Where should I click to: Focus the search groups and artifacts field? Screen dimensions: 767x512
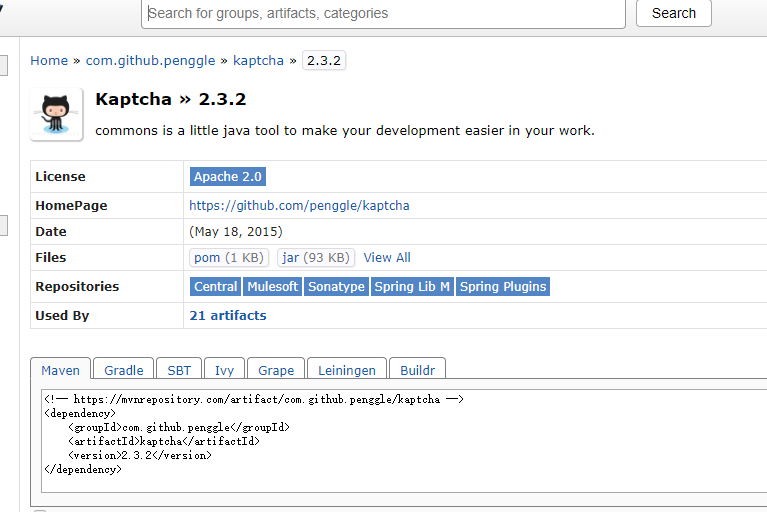point(383,13)
